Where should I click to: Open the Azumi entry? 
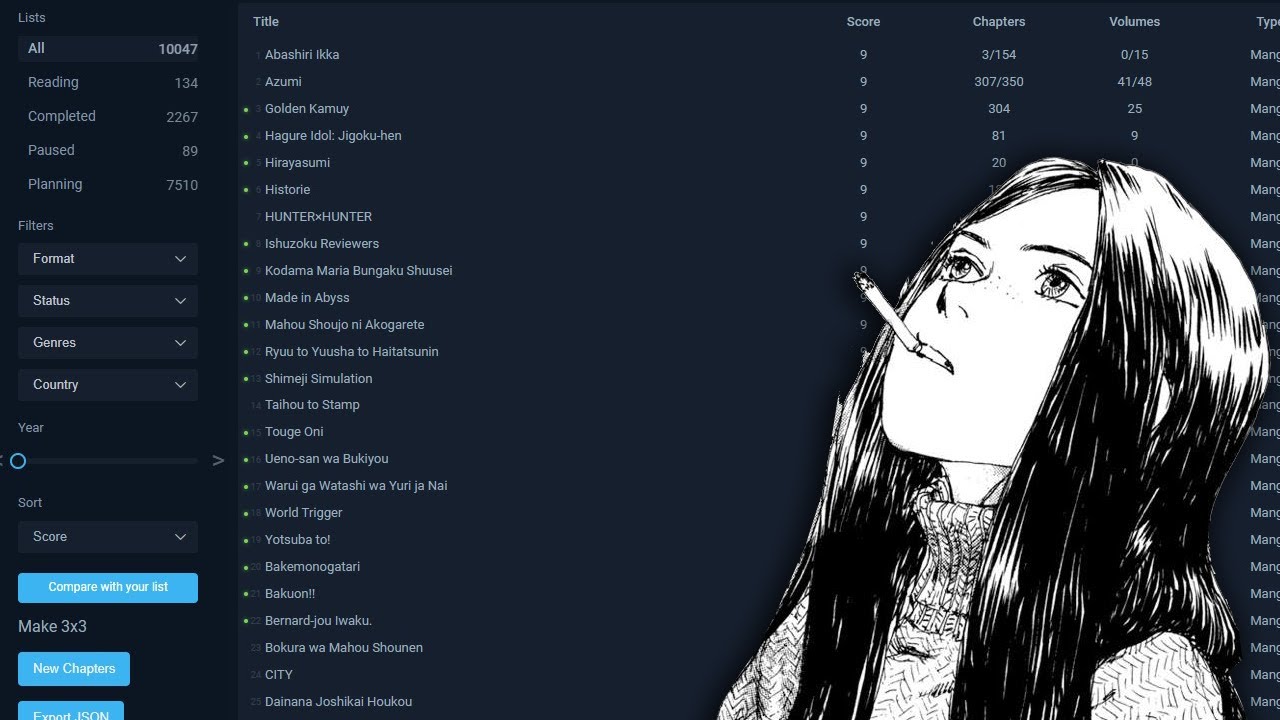pos(283,81)
